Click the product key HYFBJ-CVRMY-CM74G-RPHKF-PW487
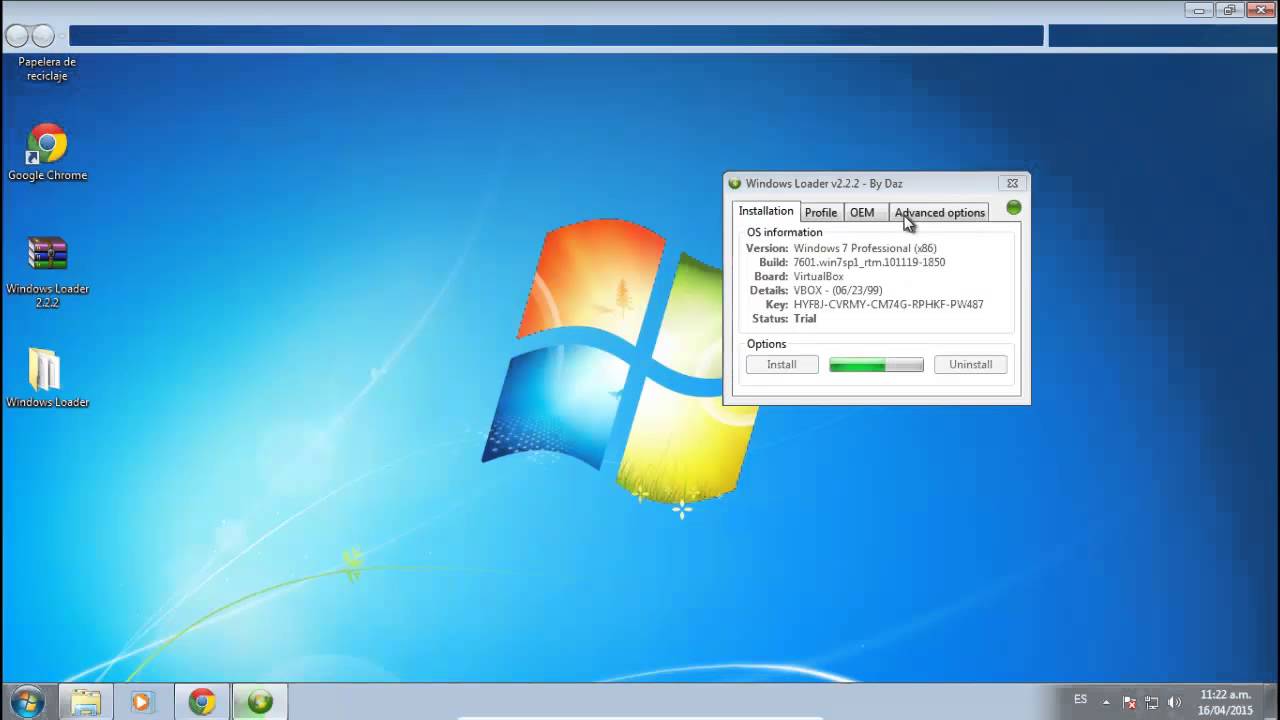Screen dimensions: 1280x720 point(888,304)
